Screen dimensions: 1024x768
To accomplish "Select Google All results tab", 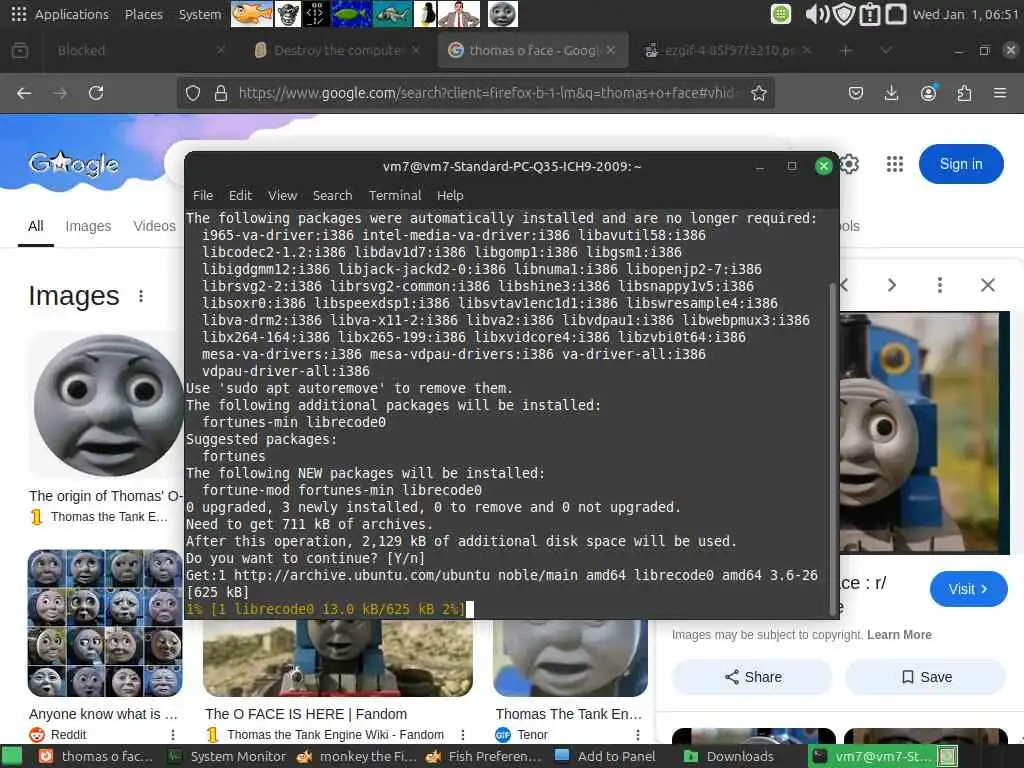I will point(36,226).
